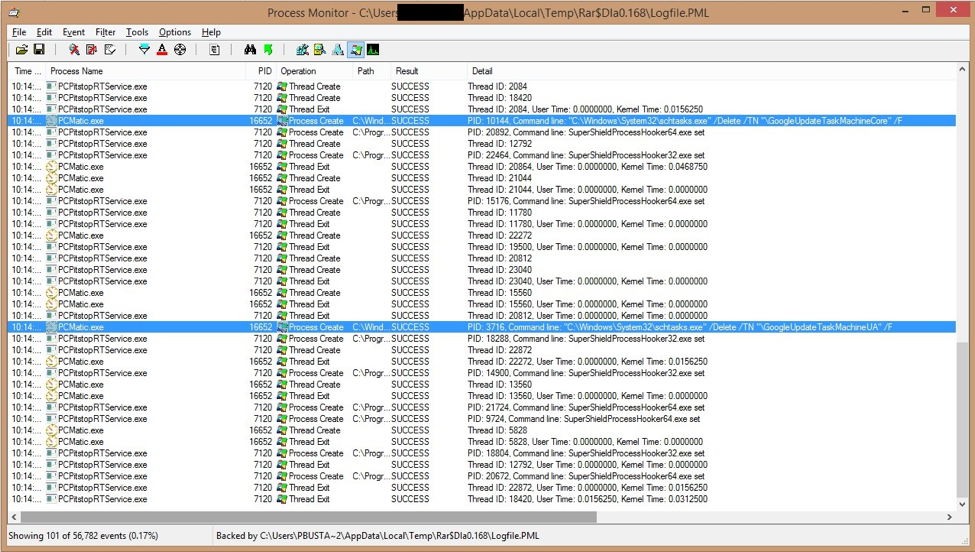975x552 pixels.
Task: Click the Clear display toolbar icon
Action: tap(110, 50)
